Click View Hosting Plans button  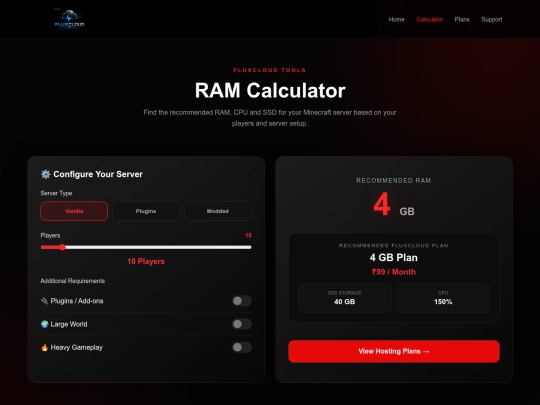point(394,351)
